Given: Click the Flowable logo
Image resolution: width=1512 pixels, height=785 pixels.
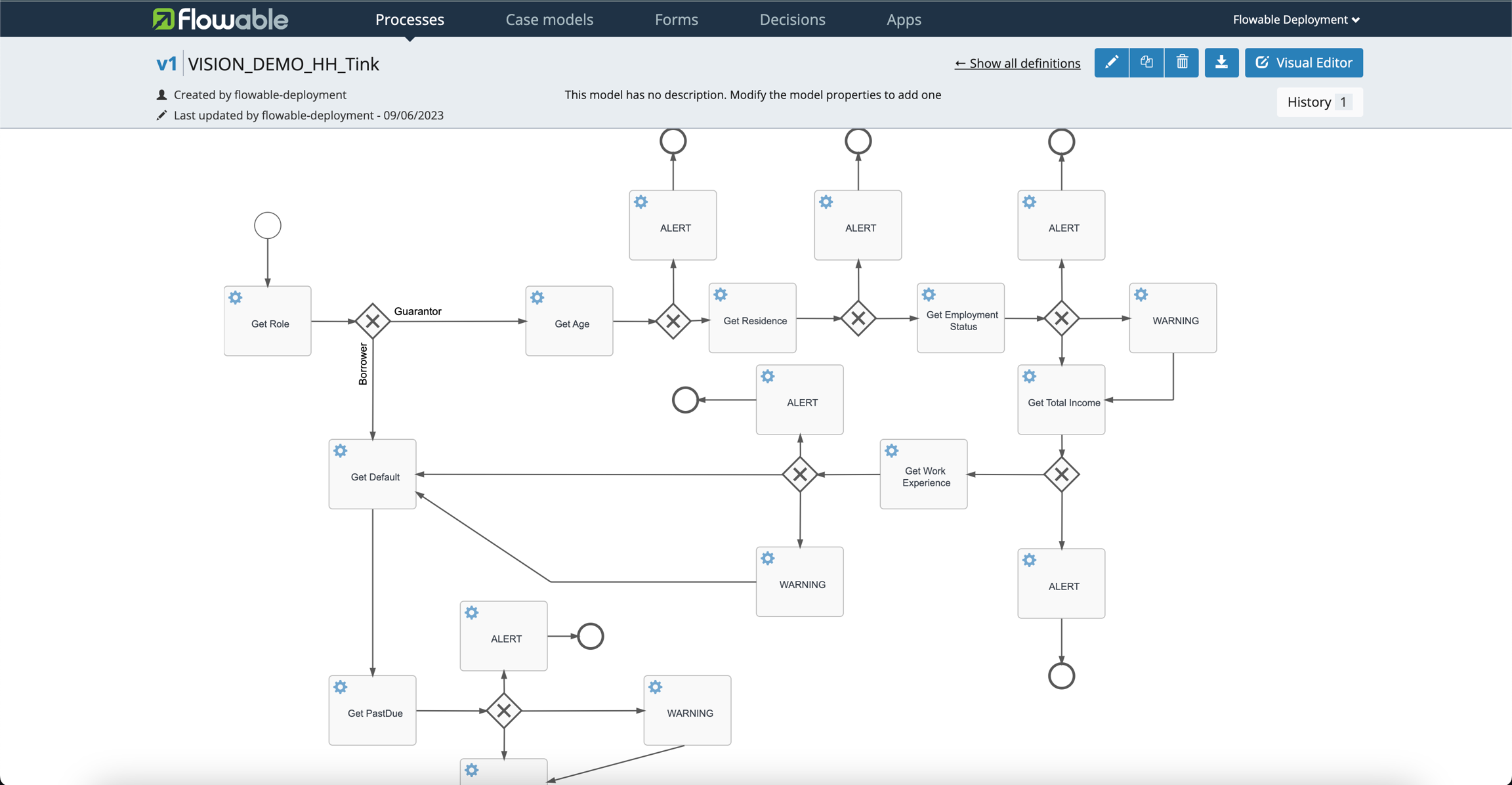Looking at the screenshot, I should pyautogui.click(x=220, y=19).
